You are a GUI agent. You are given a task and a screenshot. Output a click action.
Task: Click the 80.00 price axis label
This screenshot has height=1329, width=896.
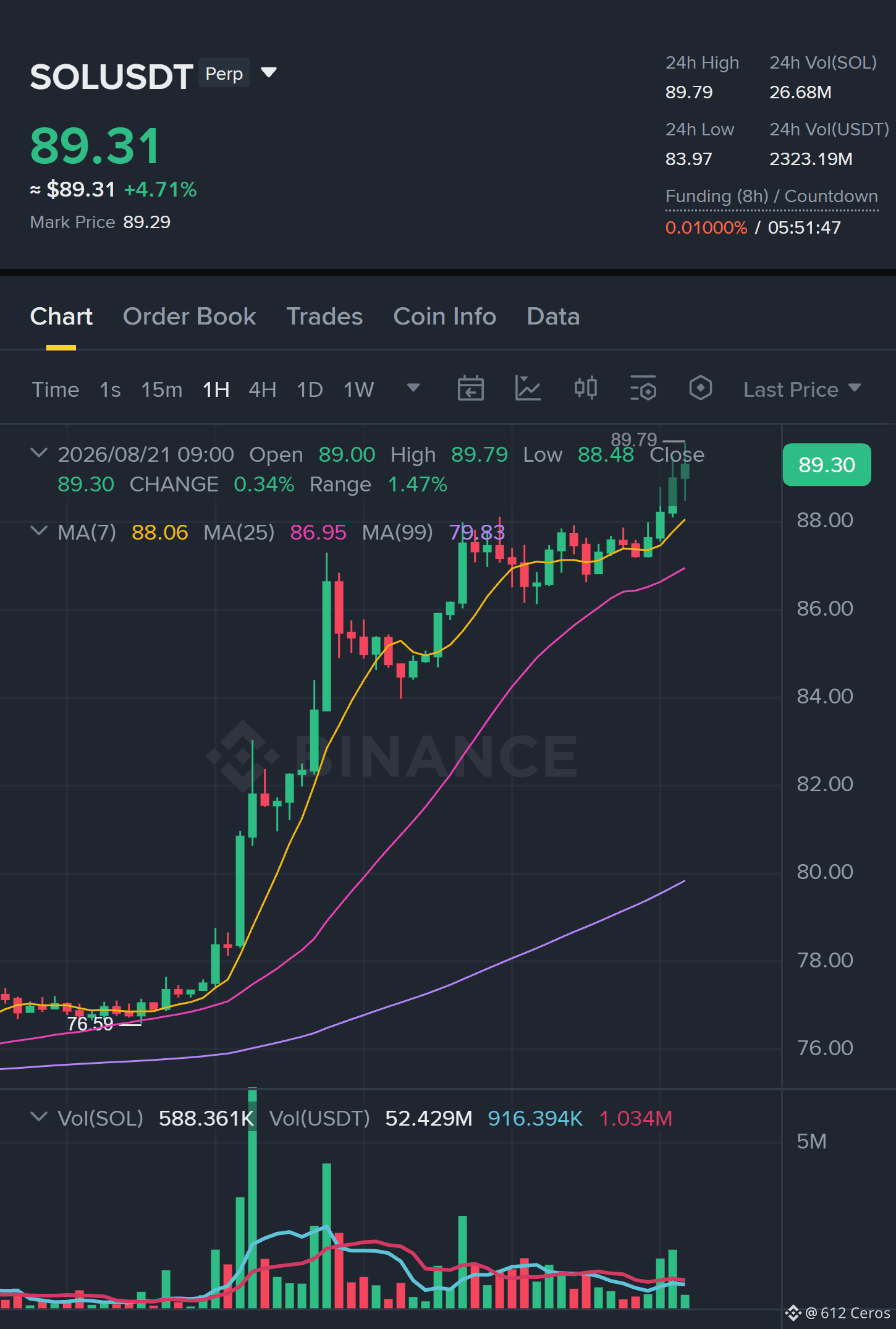(x=825, y=872)
